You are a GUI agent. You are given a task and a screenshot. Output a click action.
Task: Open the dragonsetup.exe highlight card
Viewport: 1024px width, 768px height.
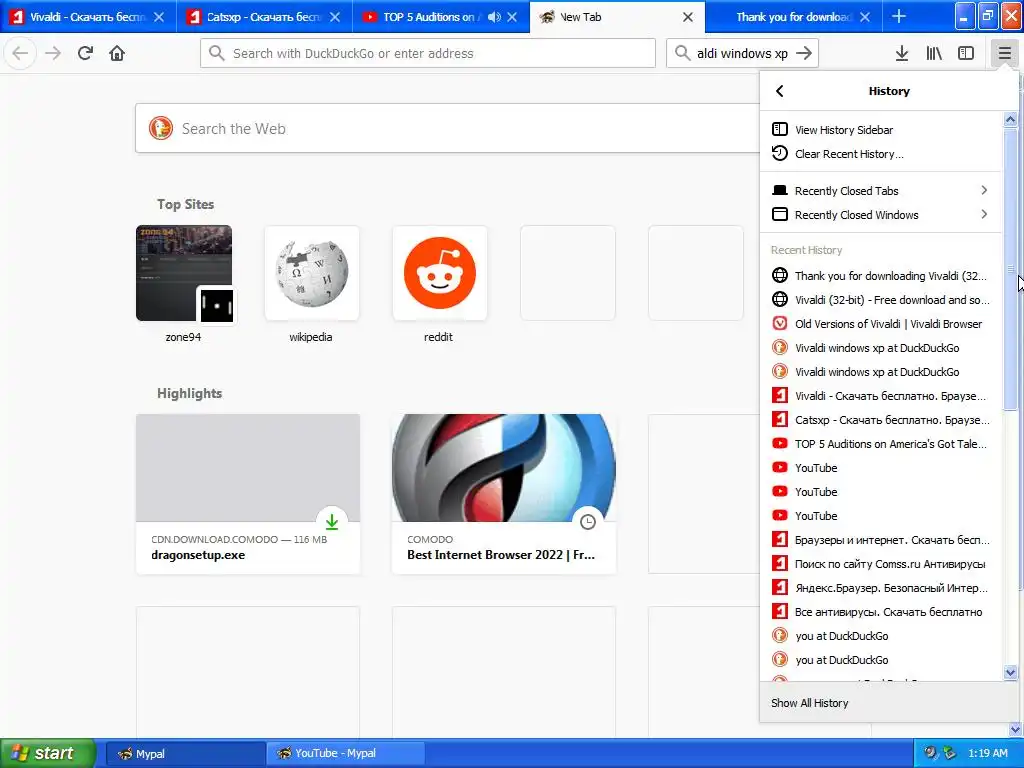(x=248, y=494)
